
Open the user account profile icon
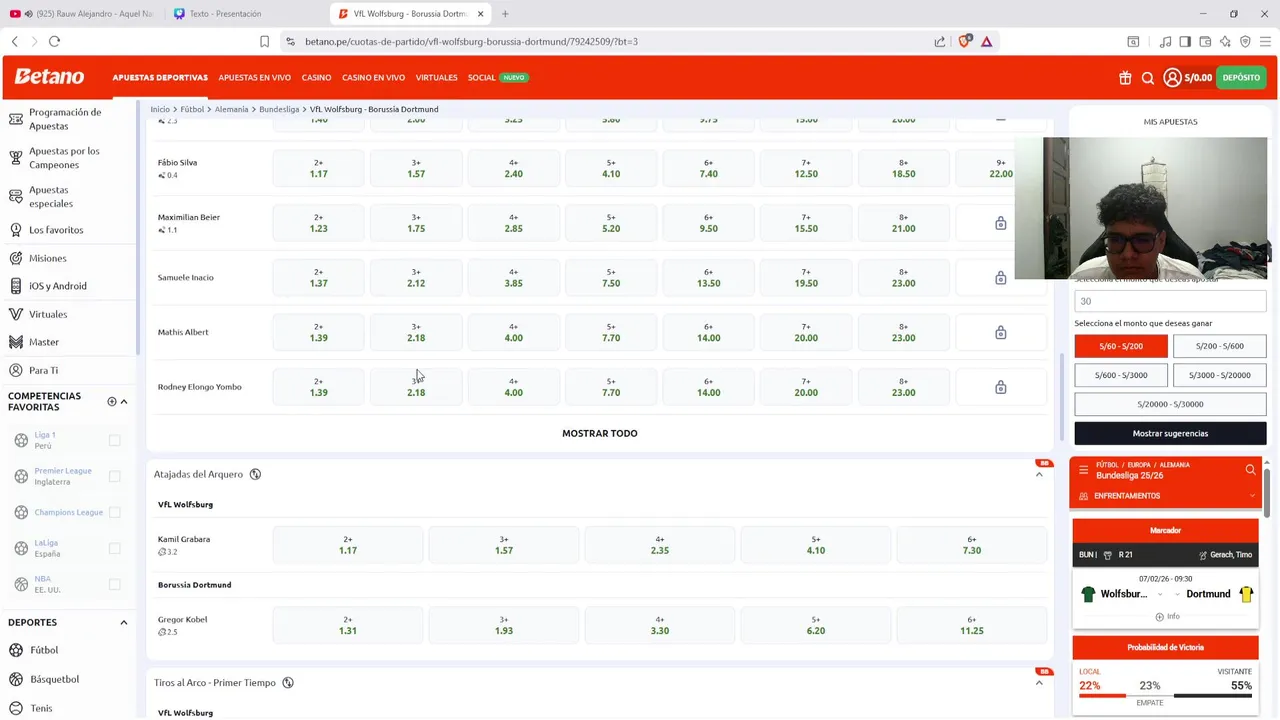[1172, 78]
